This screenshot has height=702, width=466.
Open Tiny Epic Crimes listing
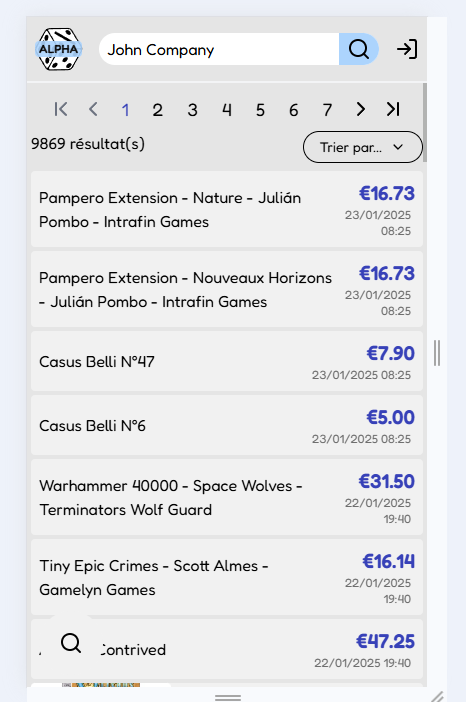click(x=227, y=578)
